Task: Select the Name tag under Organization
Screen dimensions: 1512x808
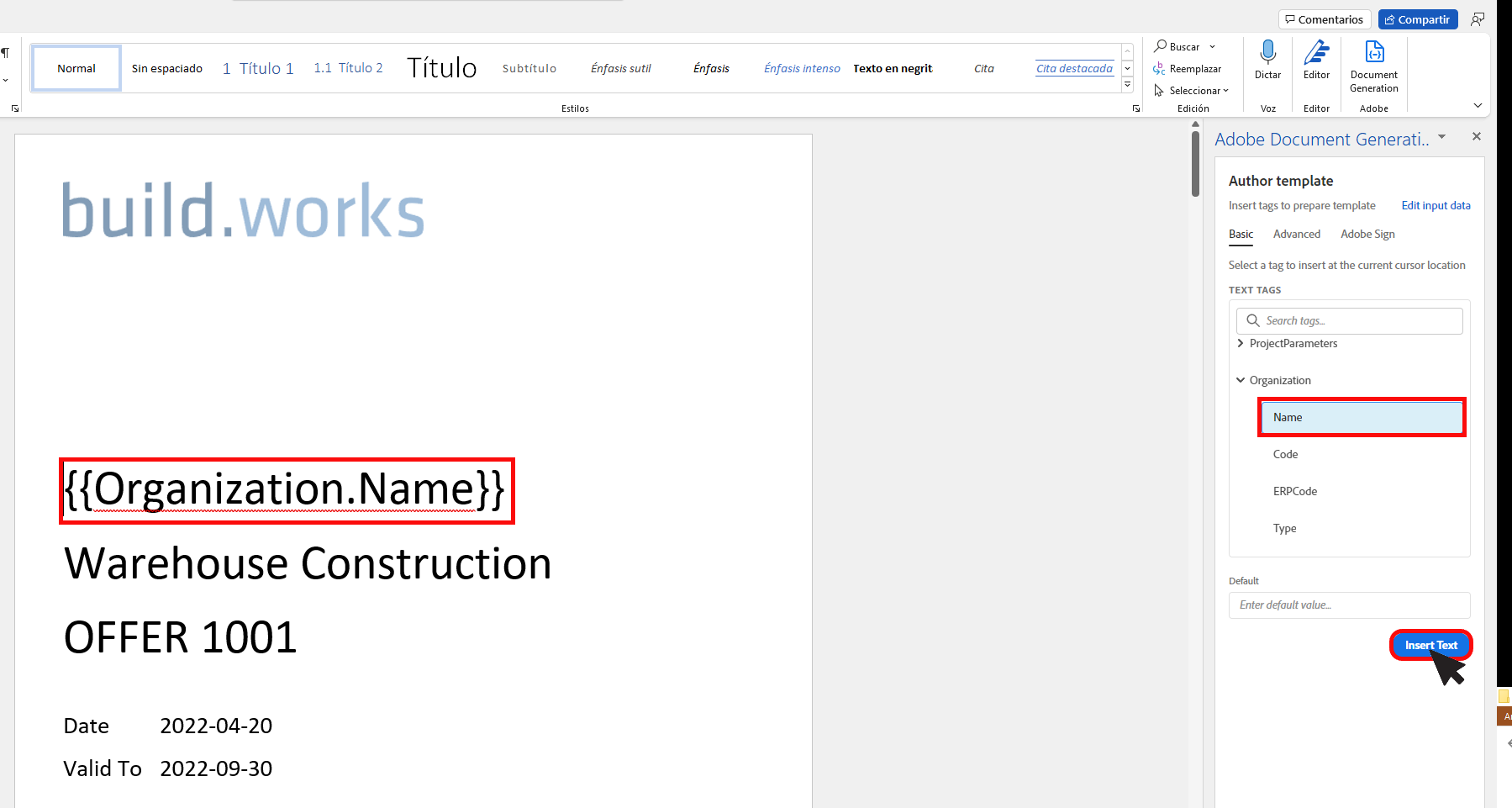Action: point(1362,417)
